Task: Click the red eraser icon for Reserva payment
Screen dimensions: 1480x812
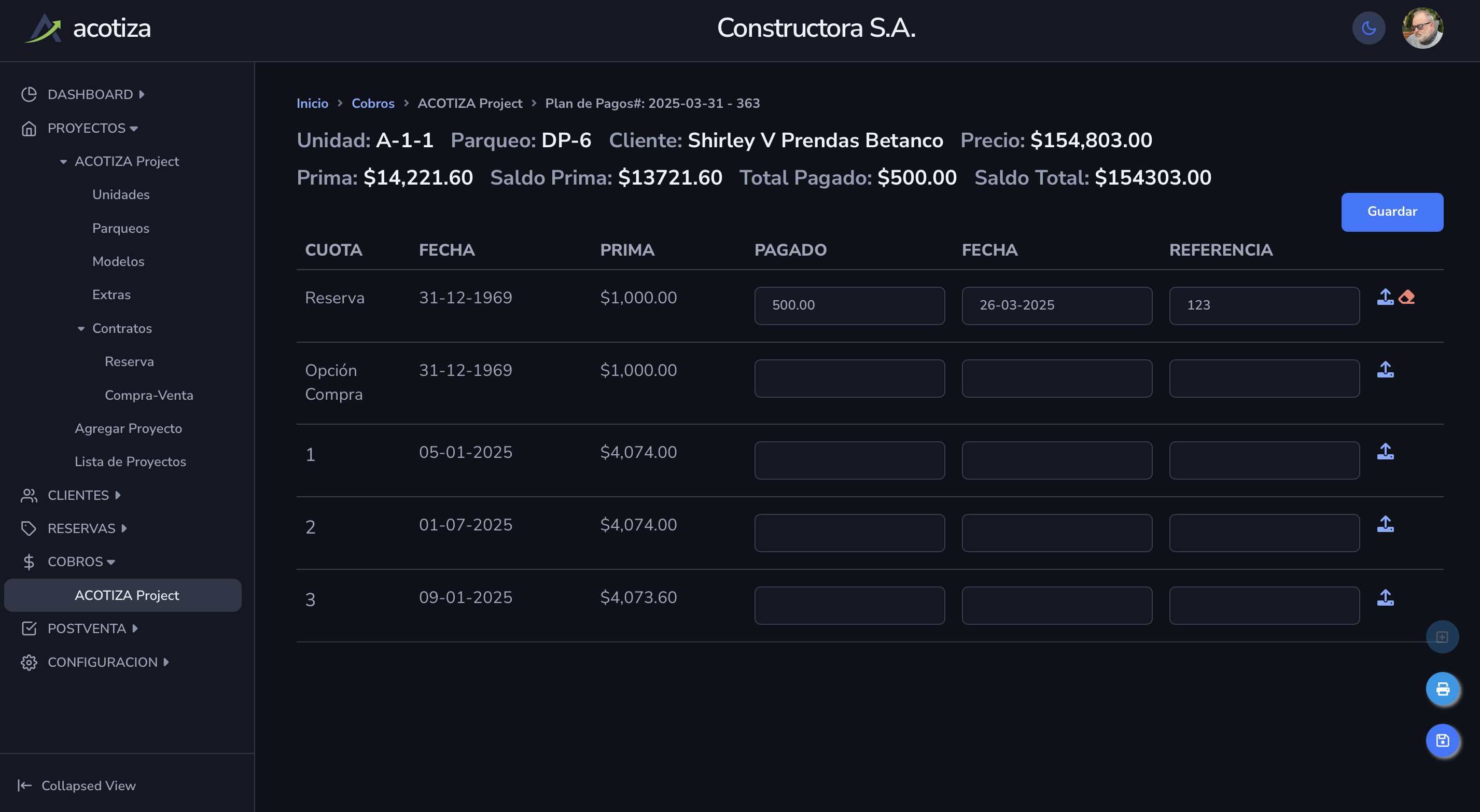Action: point(1406,297)
